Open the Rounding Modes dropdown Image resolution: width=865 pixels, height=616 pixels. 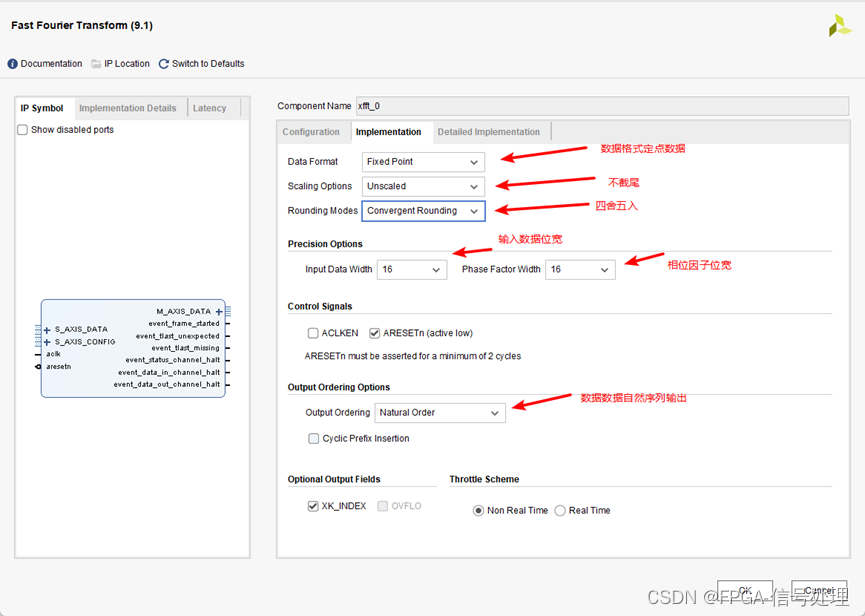pos(423,211)
